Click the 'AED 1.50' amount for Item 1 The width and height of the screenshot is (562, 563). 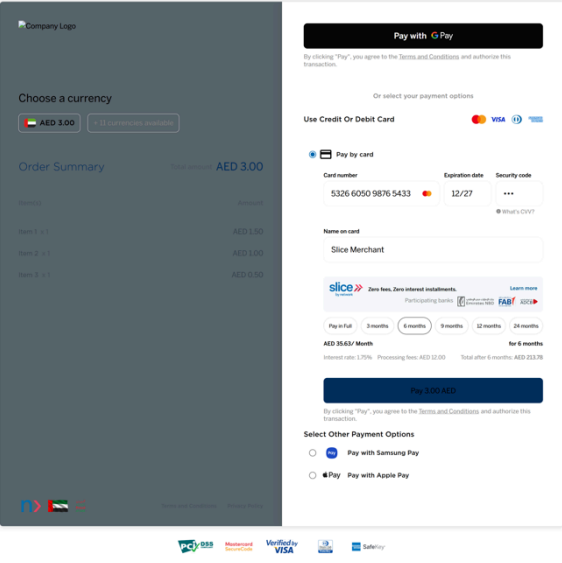tap(248, 232)
